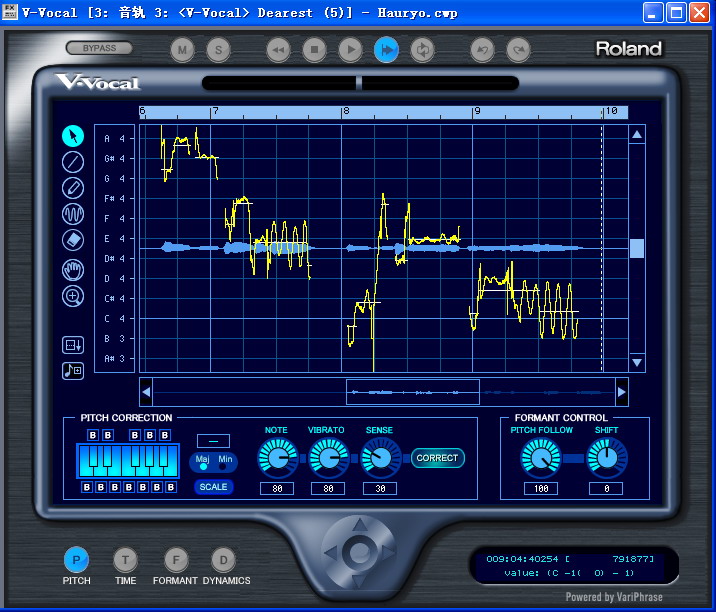This screenshot has width=716, height=612.
Task: Switch to the FORMANT edit mode
Action: 176,560
